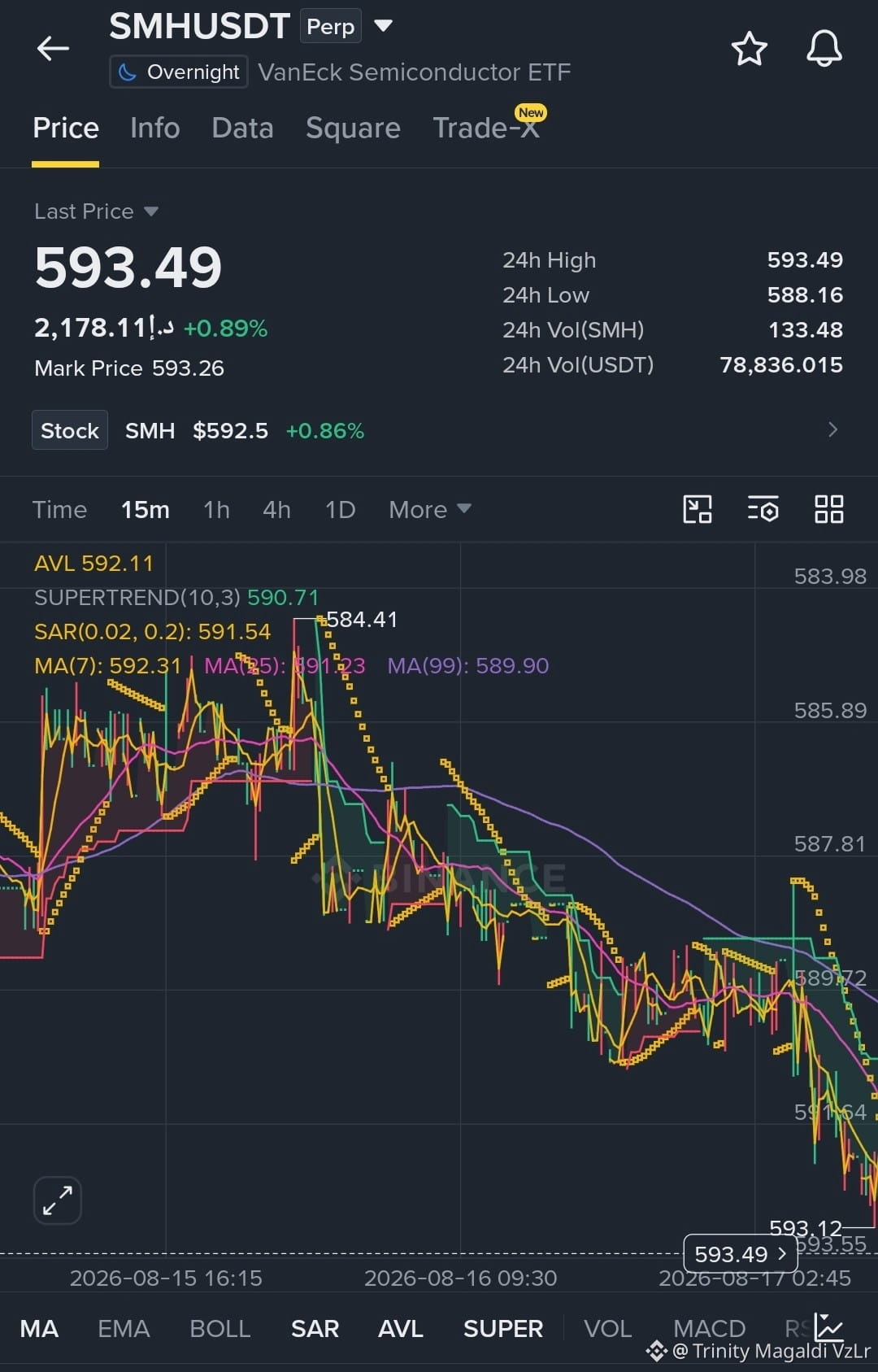The image size is (878, 1372).
Task: Tap the 24h High value 593.49
Action: point(805,260)
